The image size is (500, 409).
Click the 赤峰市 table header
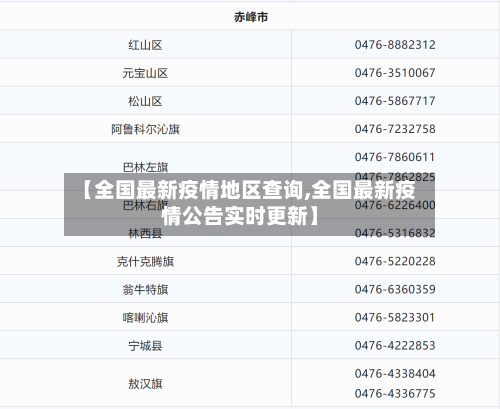point(251,17)
